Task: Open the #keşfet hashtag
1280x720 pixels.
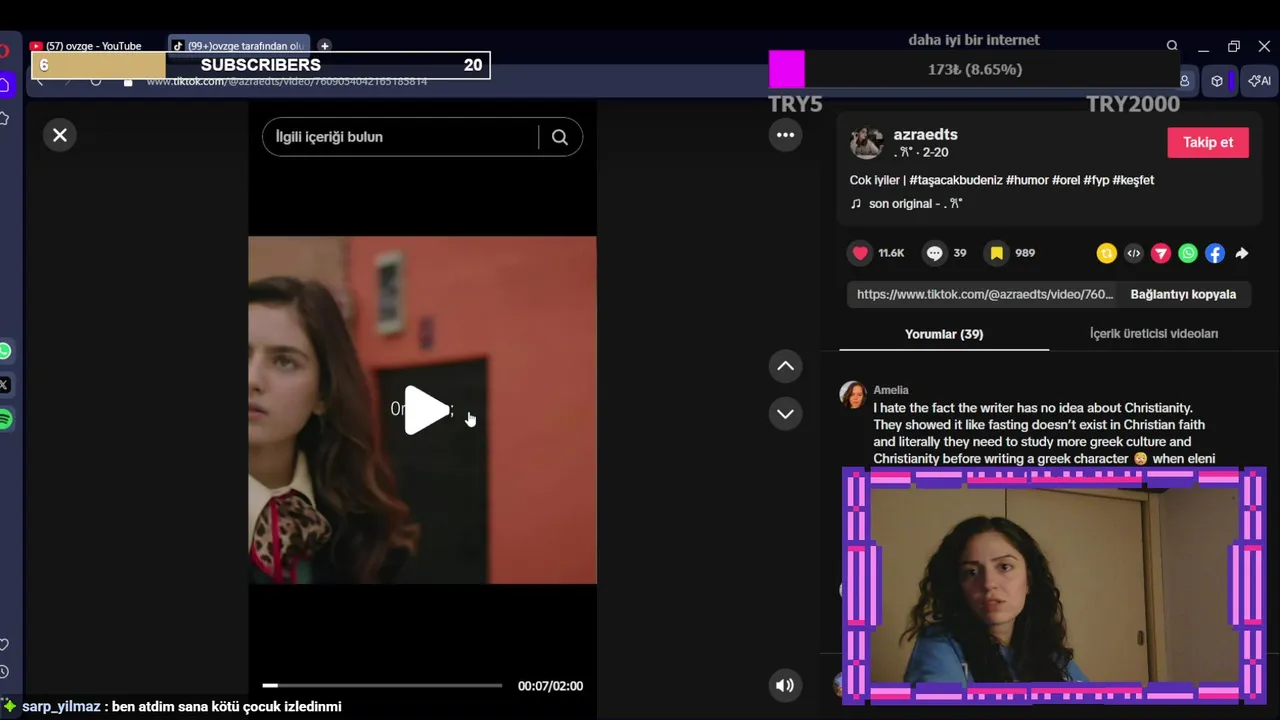Action: click(x=1133, y=180)
